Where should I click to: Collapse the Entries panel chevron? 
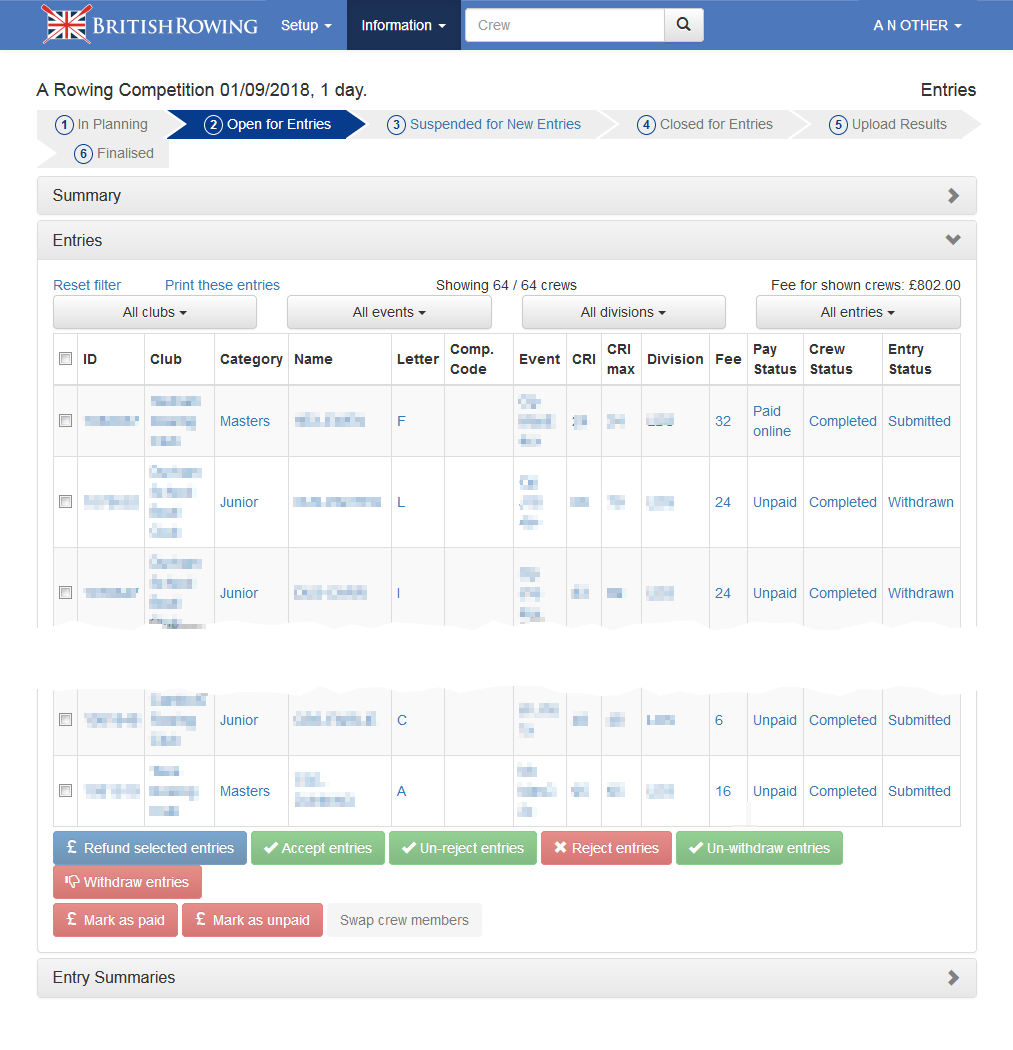(953, 241)
